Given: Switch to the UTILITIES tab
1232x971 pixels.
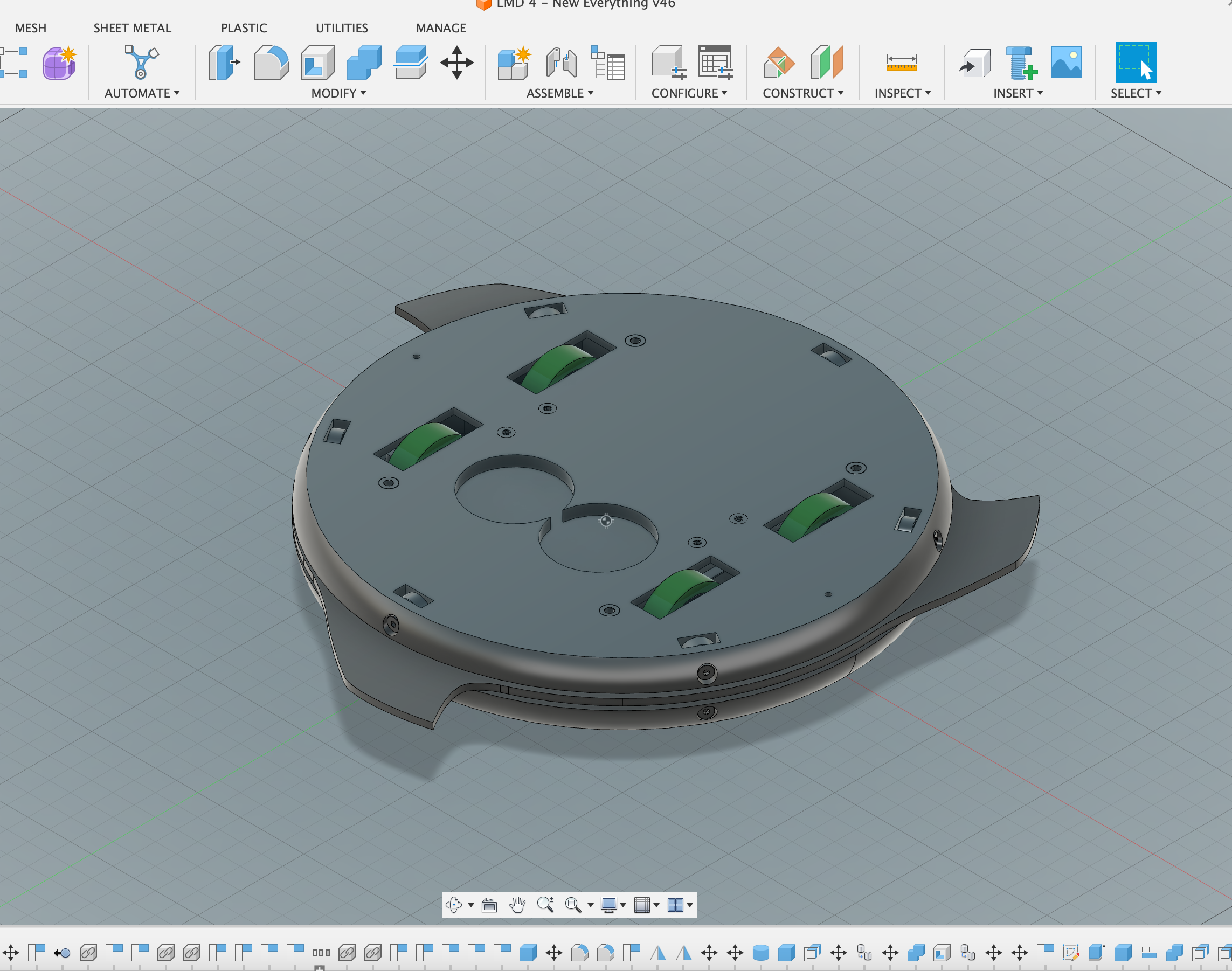Looking at the screenshot, I should pos(342,28).
